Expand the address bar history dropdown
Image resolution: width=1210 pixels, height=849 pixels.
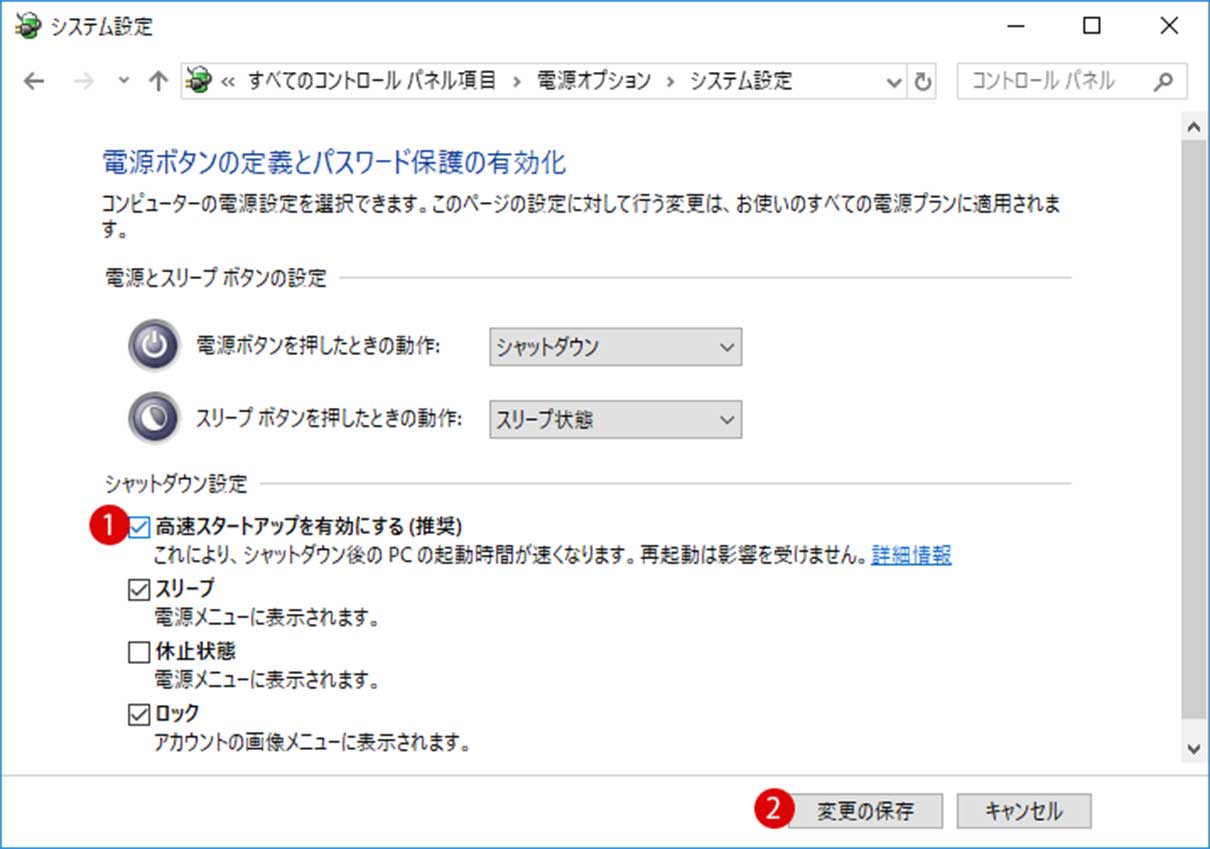(x=895, y=82)
